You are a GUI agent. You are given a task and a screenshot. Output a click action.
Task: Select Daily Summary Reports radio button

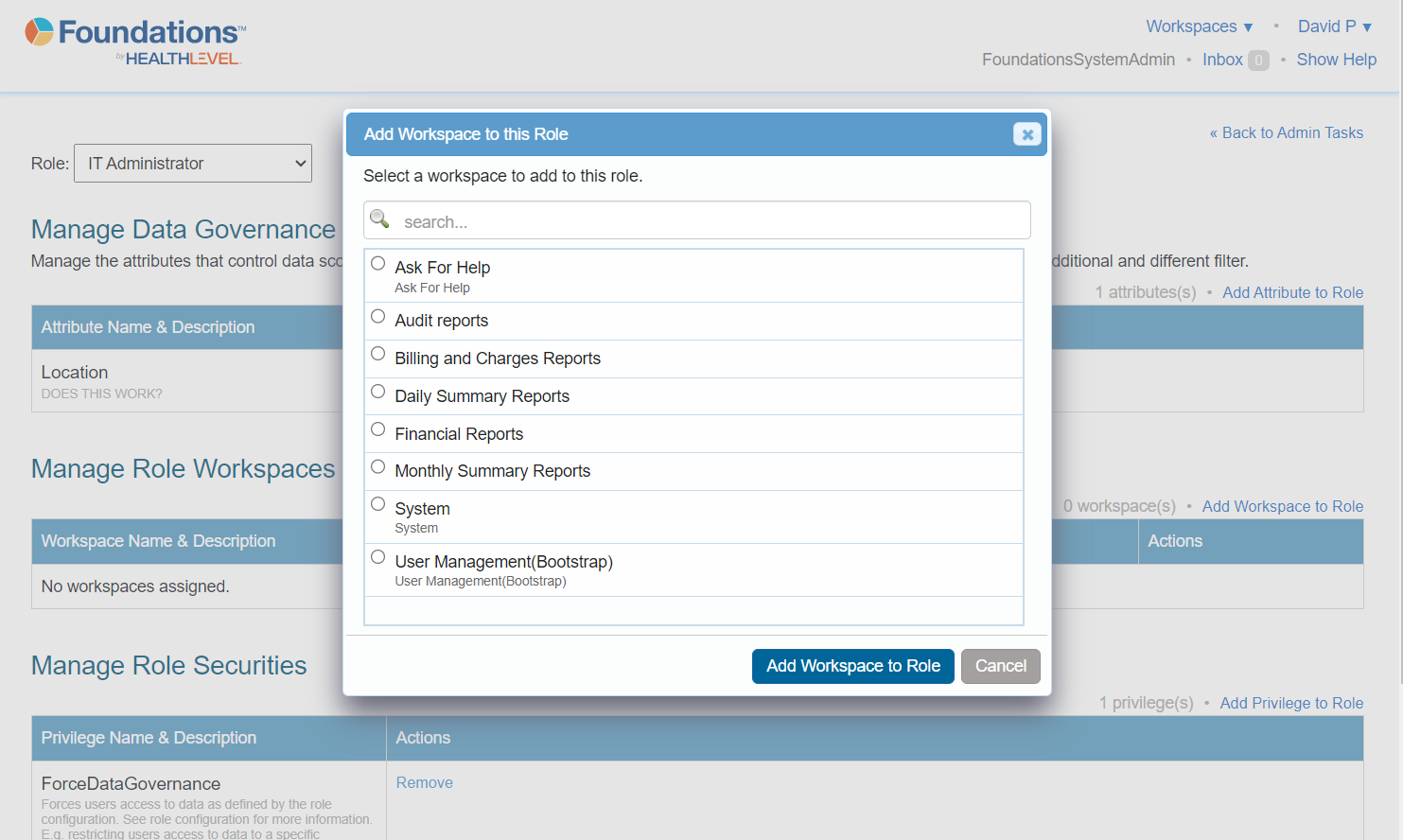tap(378, 392)
